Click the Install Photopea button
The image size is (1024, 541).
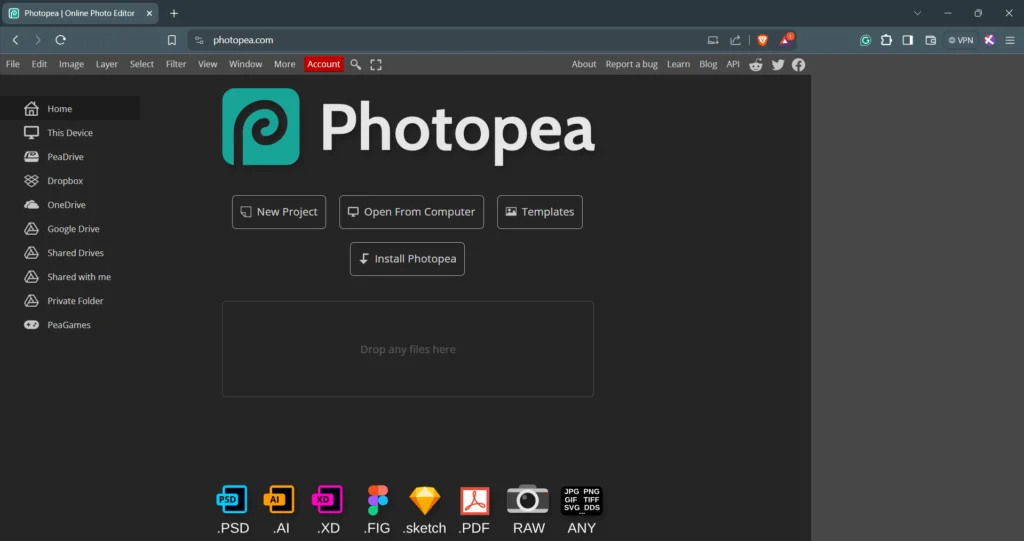click(408, 259)
